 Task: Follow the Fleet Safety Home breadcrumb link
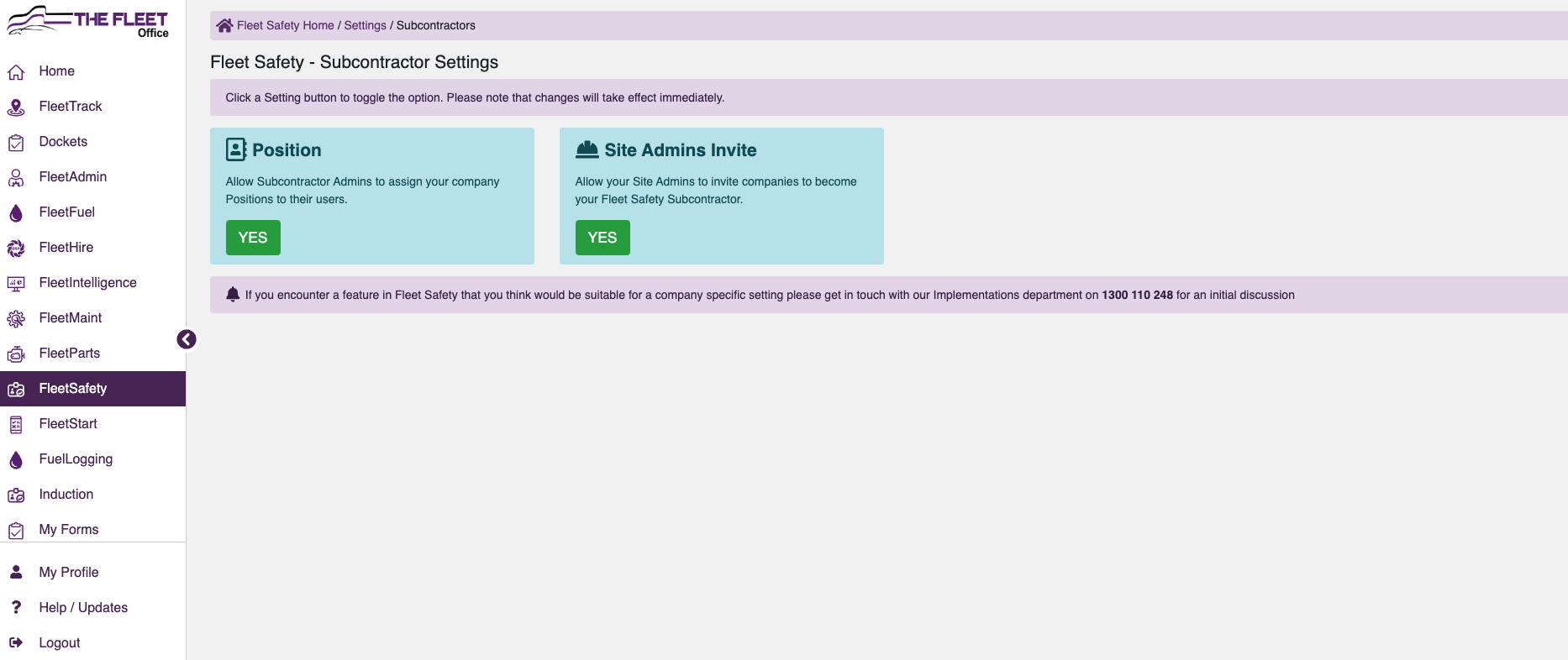[286, 25]
